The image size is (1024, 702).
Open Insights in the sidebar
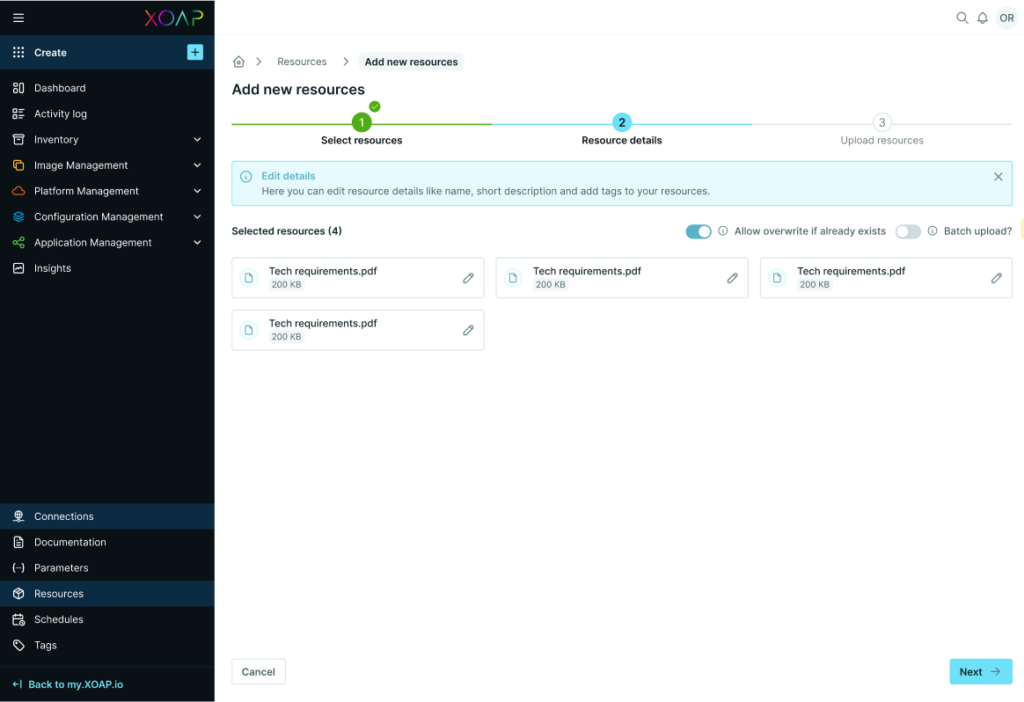click(107, 268)
